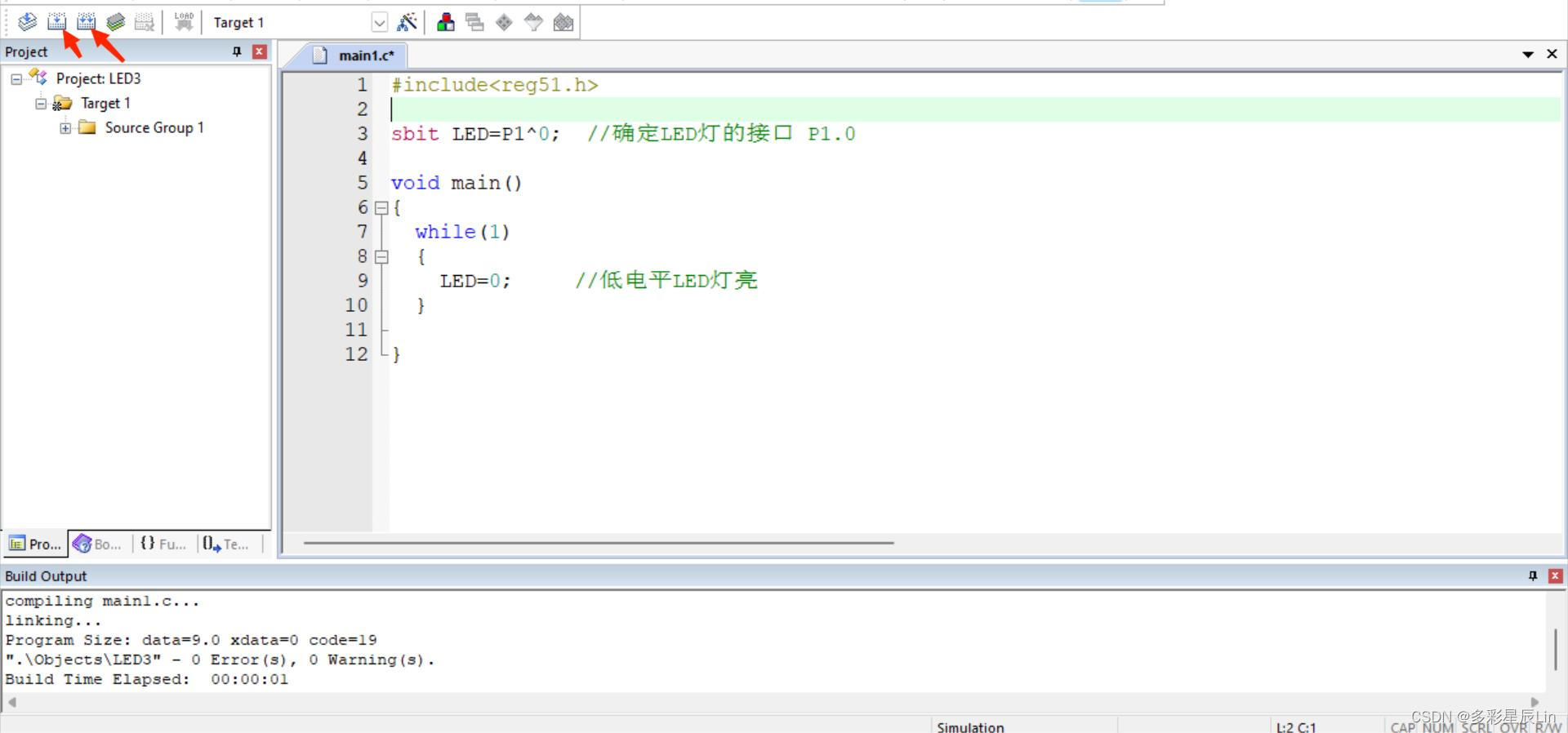This screenshot has width=1568, height=733.
Task: Click the Stop build icon
Action: [145, 22]
